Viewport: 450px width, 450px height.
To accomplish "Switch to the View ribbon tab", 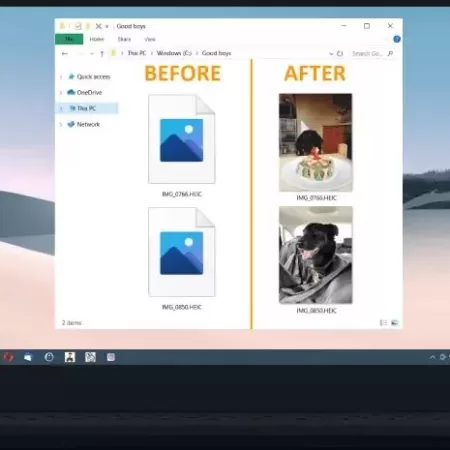I will (x=150, y=39).
